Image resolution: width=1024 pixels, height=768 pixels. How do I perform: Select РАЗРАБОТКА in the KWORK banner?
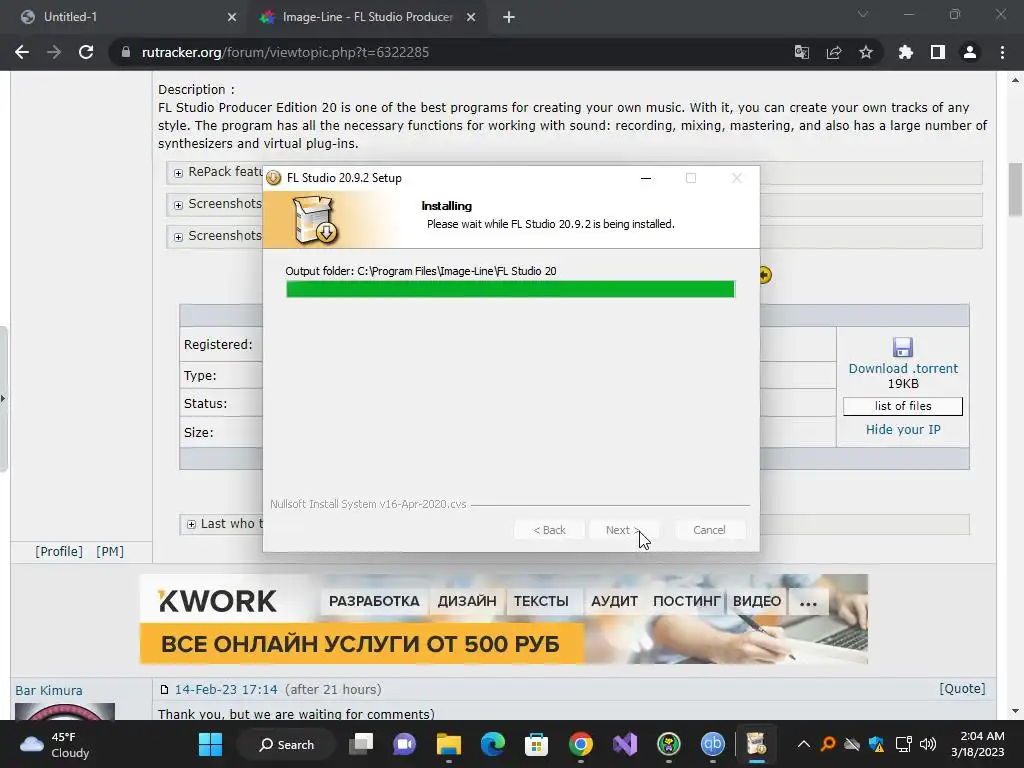click(x=374, y=601)
